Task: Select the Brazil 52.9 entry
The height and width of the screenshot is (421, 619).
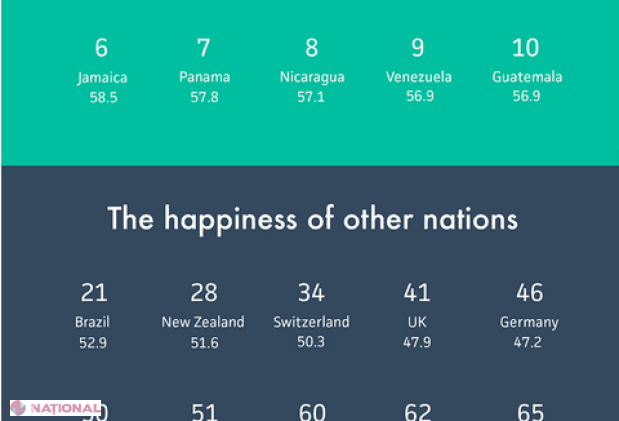Action: [x=93, y=316]
